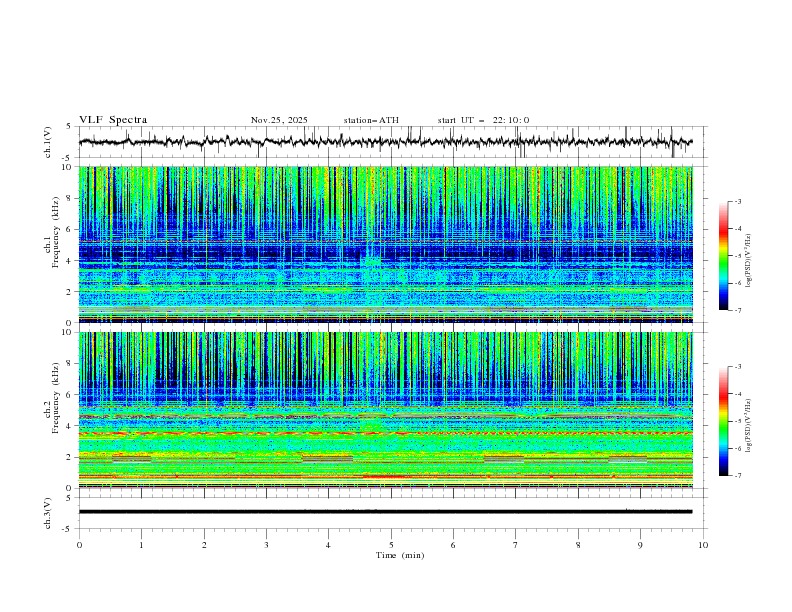Click the -3 value atop the ch.1 colorbar
The width and height of the screenshot is (792, 612).
(736, 202)
